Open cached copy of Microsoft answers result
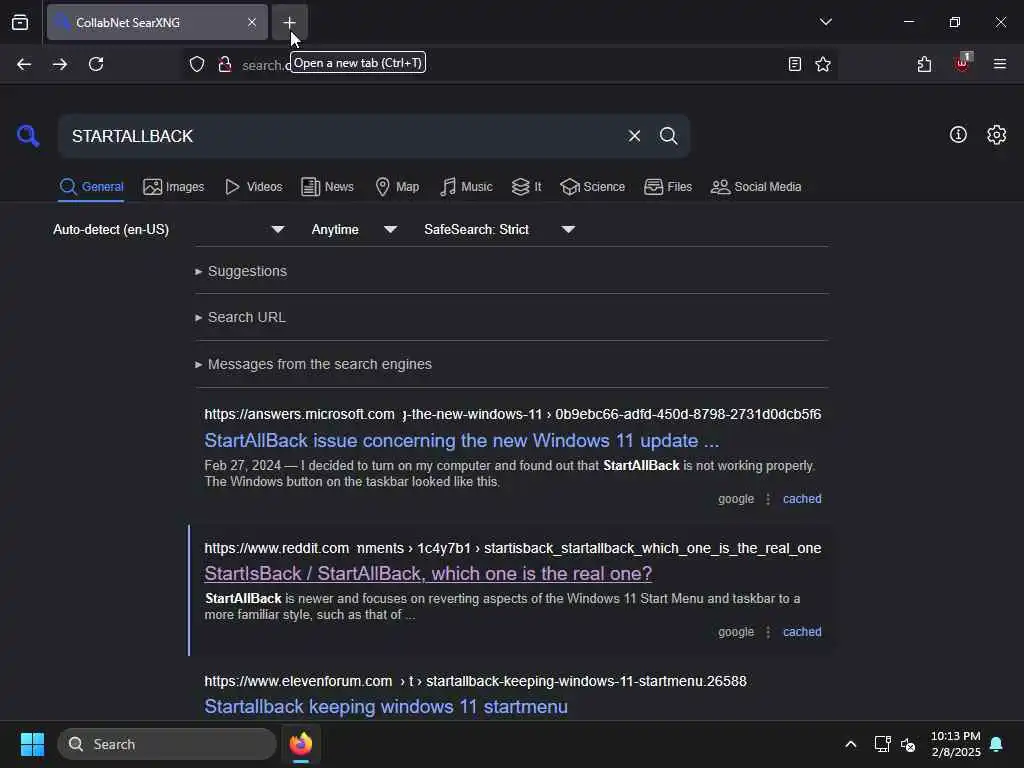 coord(802,499)
